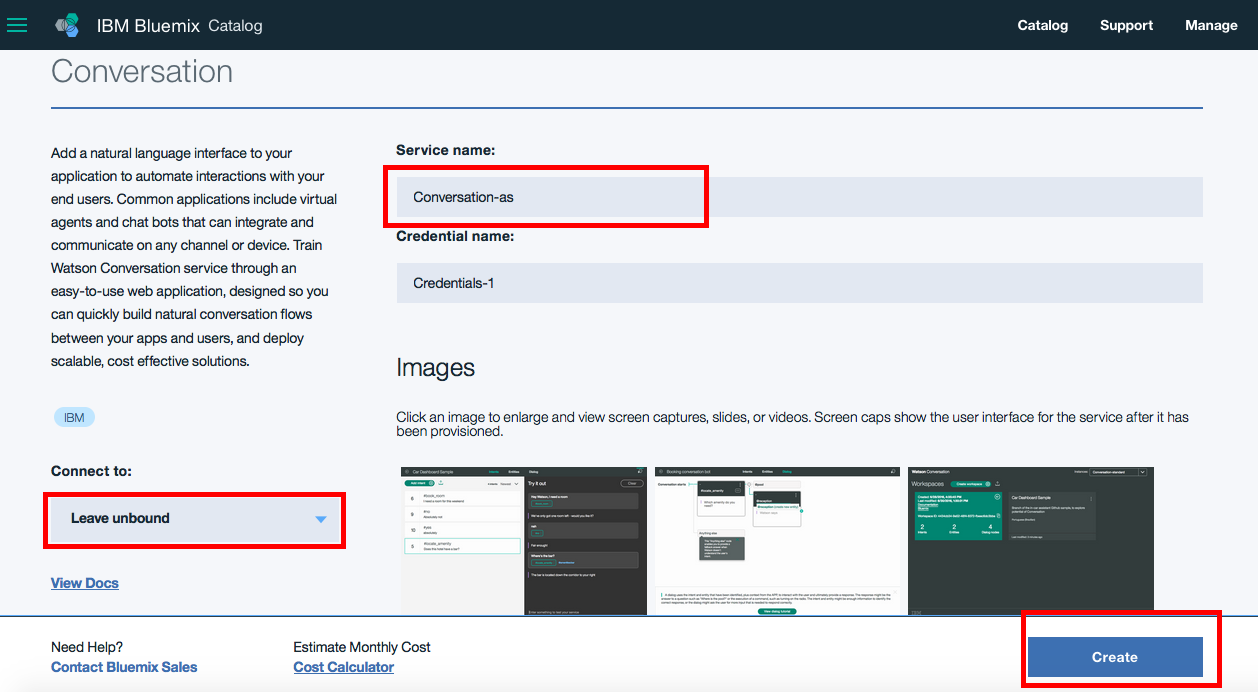
Task: Open the View Docs link
Action: (85, 583)
